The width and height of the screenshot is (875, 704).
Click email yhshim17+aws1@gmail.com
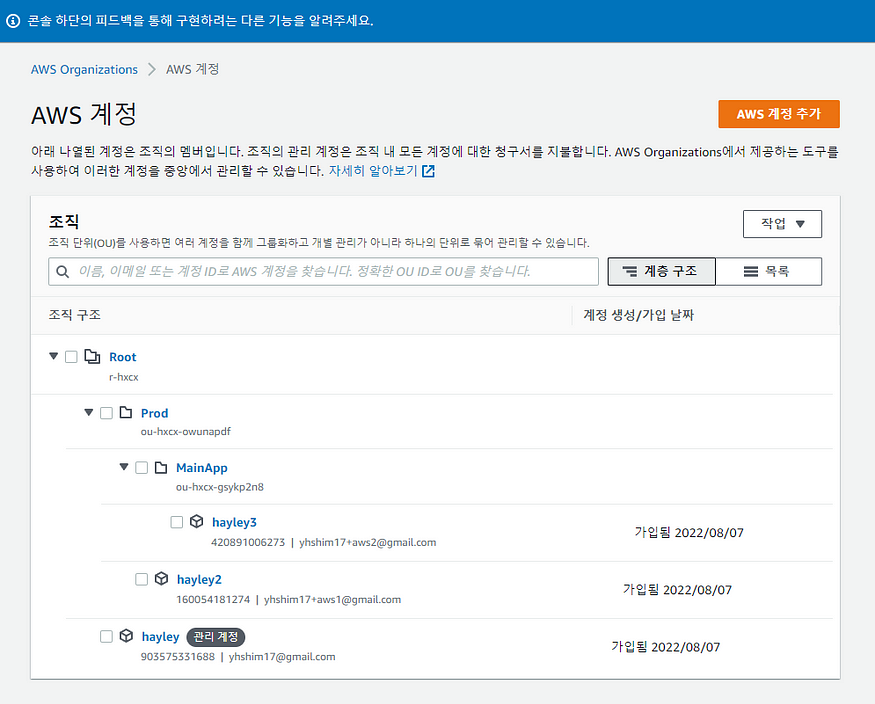pyautogui.click(x=333, y=600)
